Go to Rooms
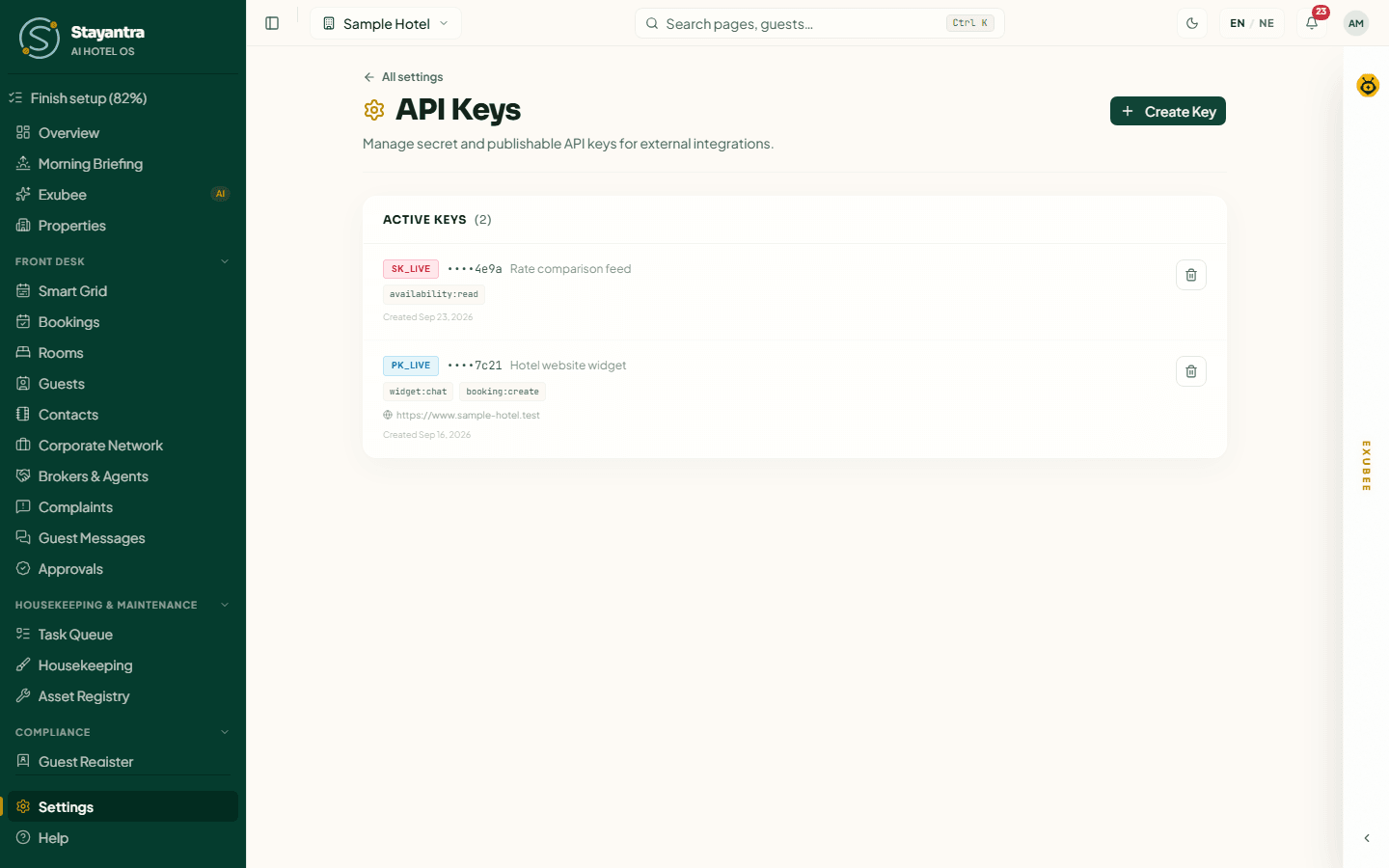Viewport: 1389px width, 868px height. tap(123, 353)
